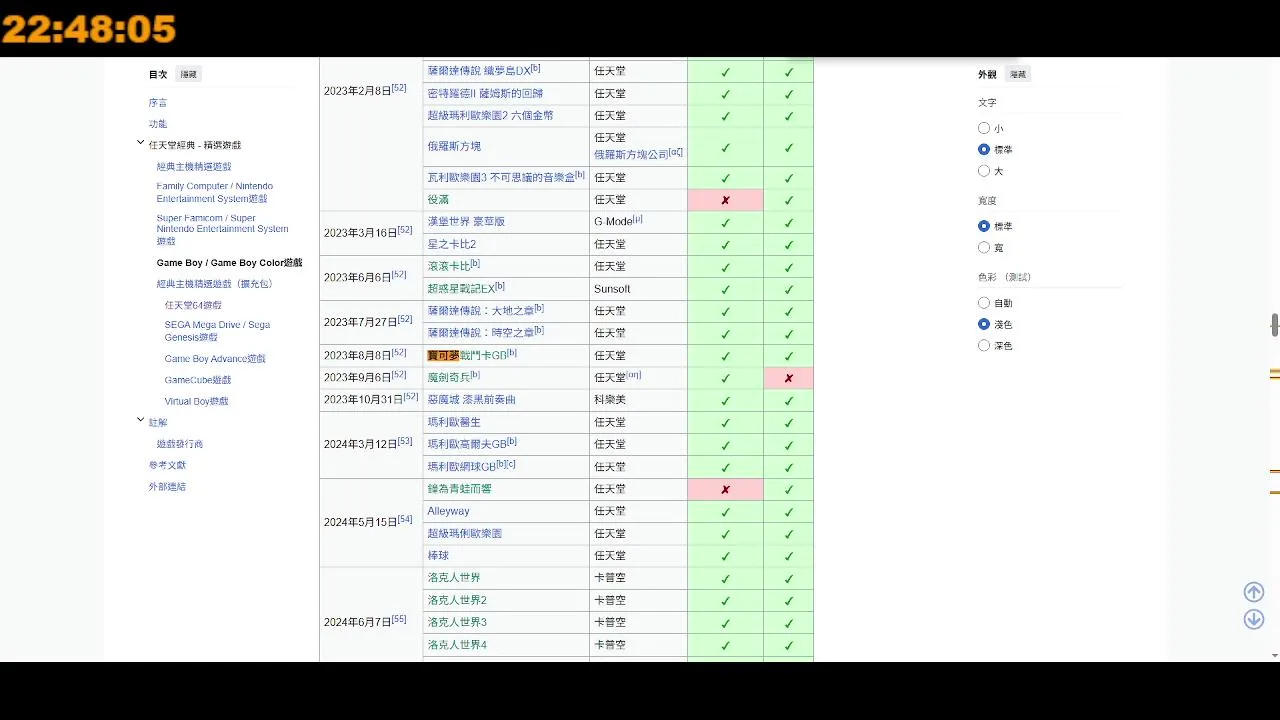Viewport: 1280px width, 720px height.
Task: Open 漢堡世界 豪華版 link
Action: pos(466,222)
